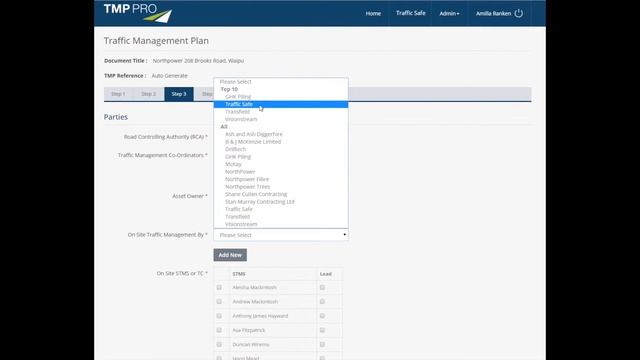Tick Lead checkbox for Alesha Mackintosh
Screen dimensions: 640x360
click(322, 287)
